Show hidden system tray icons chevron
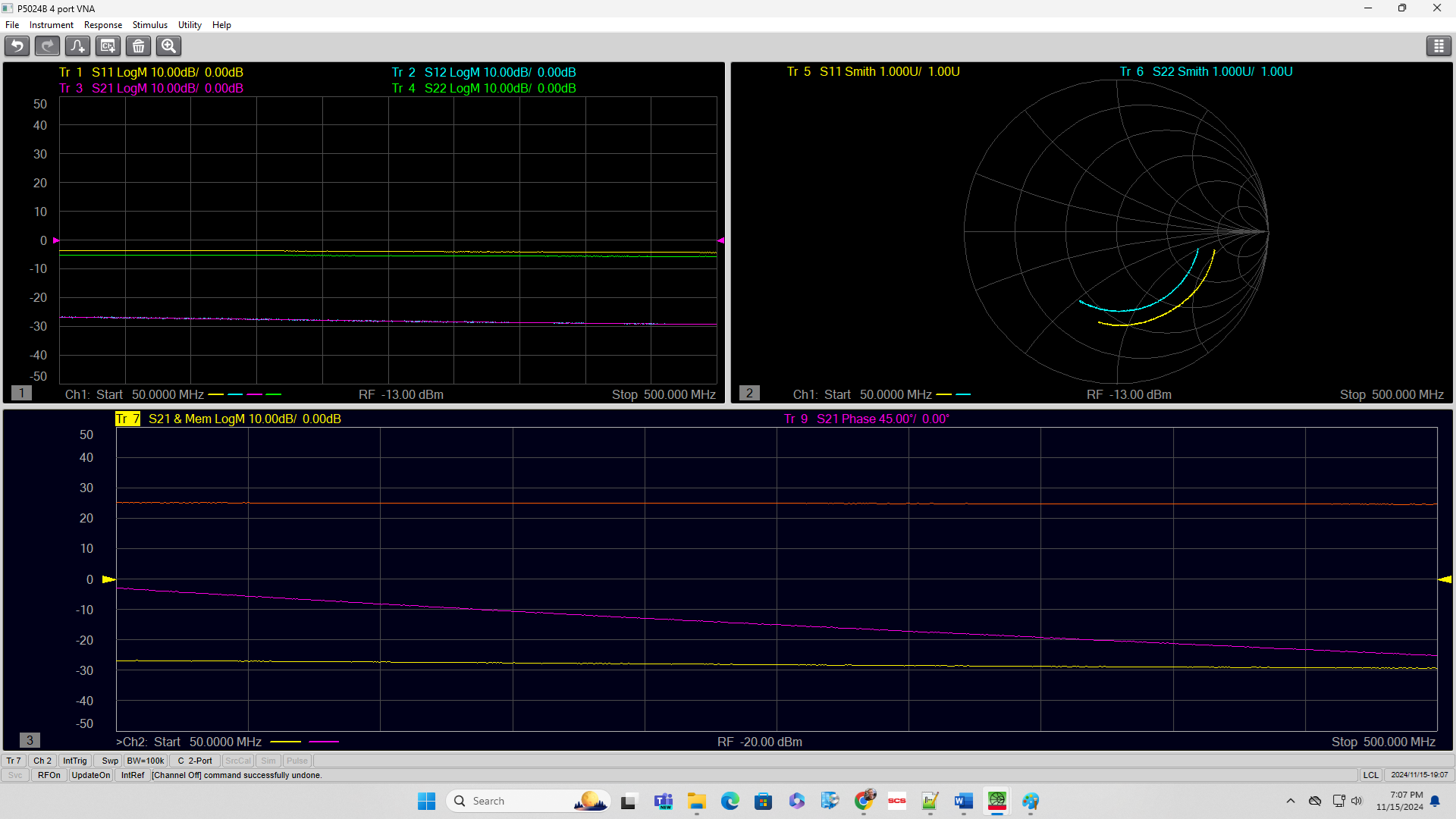The width and height of the screenshot is (1456, 819). coord(1291,801)
